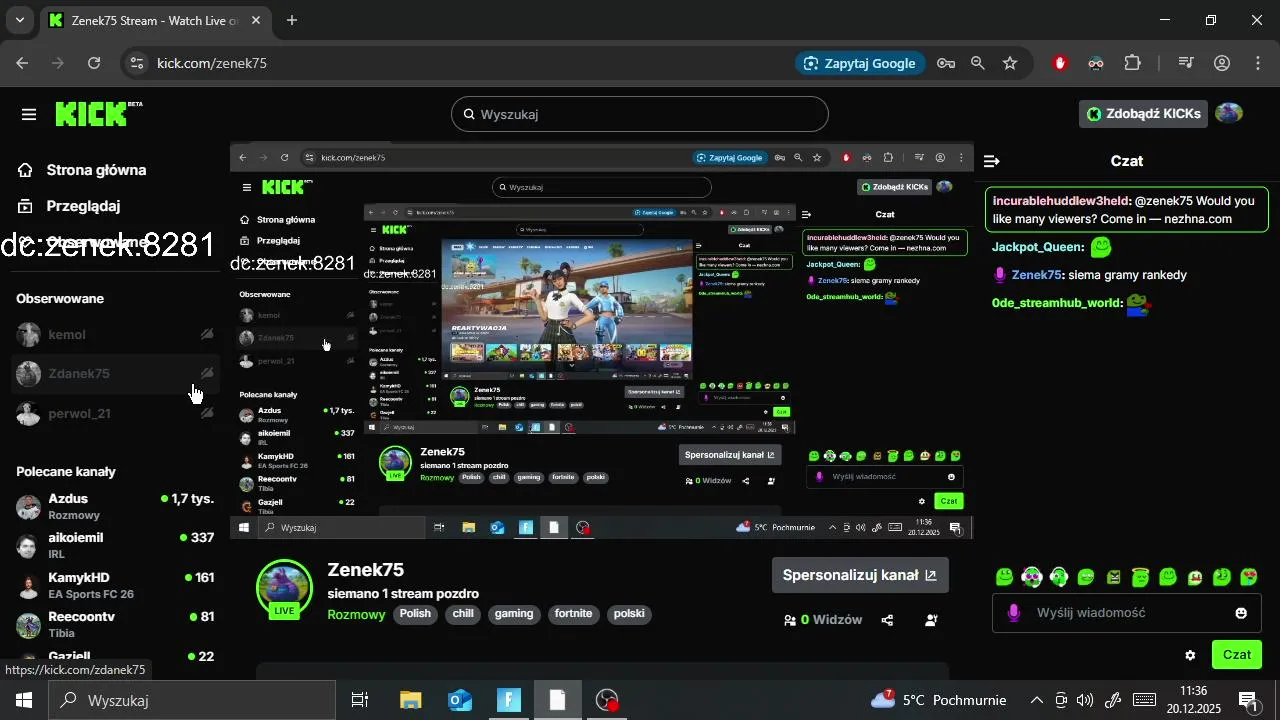Click the Polish tag
The width and height of the screenshot is (1280, 720).
415,614
